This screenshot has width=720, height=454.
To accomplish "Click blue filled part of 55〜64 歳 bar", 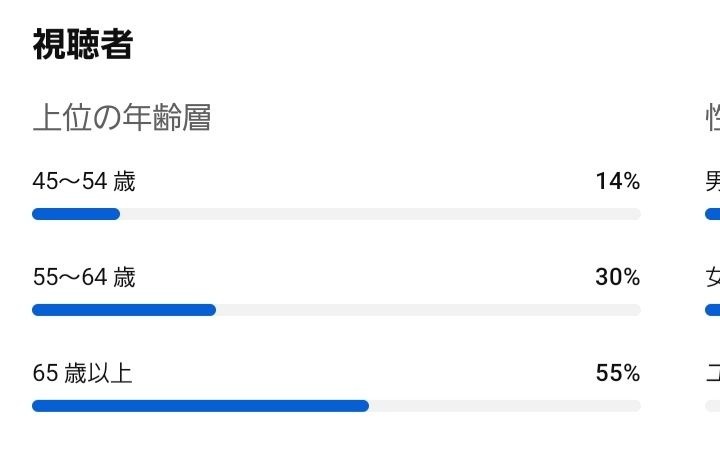I will [x=124, y=310].
